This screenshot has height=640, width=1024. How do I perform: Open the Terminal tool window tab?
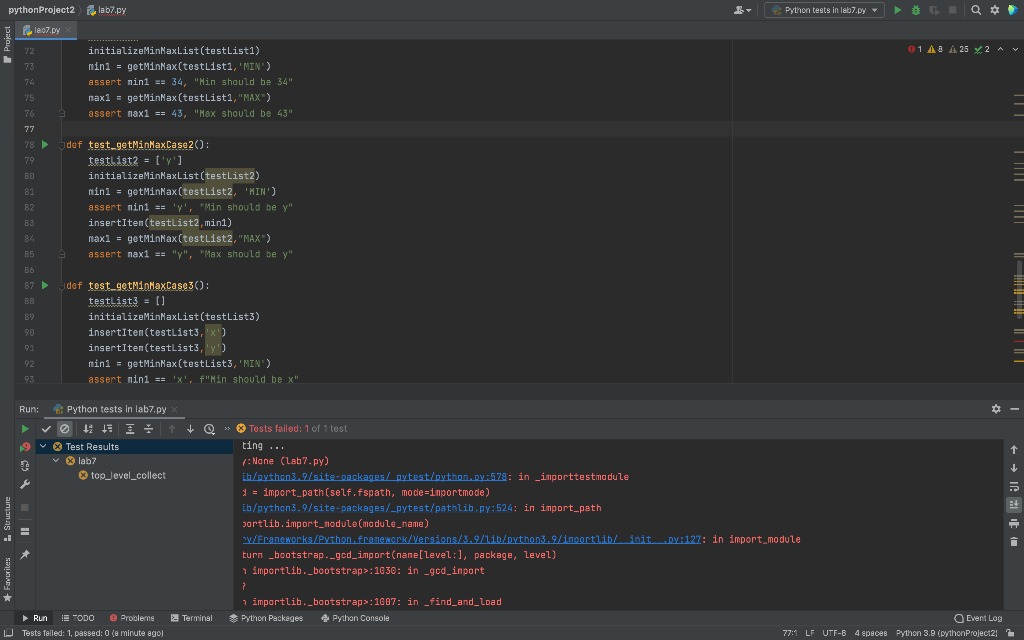coord(191,618)
